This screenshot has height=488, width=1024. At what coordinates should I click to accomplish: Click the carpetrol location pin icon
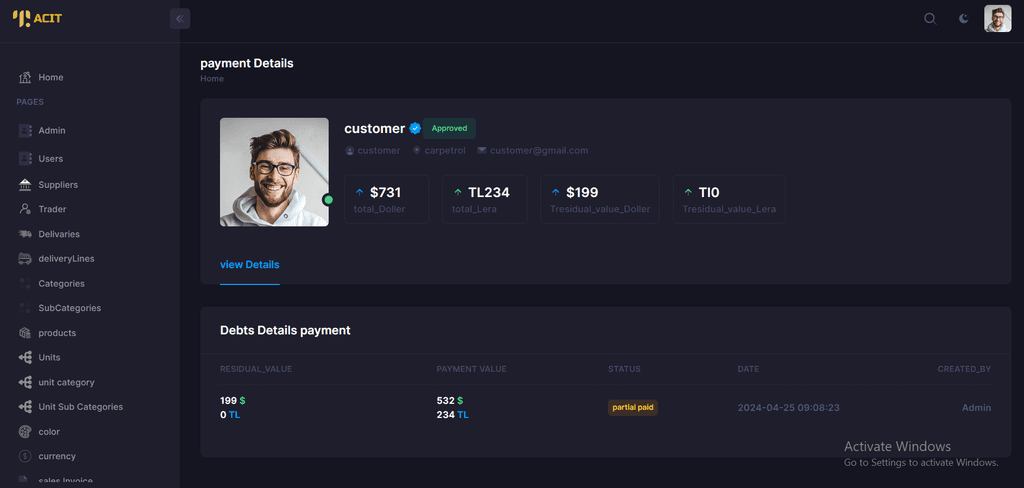(x=417, y=151)
